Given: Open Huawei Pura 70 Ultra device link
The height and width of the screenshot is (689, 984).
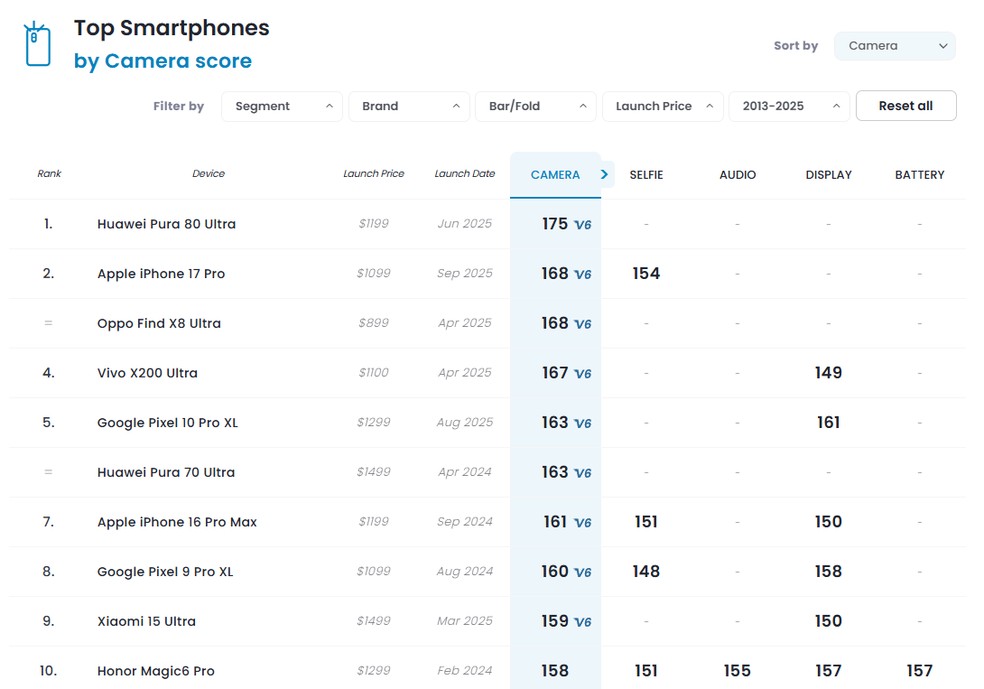Looking at the screenshot, I should coord(166,472).
